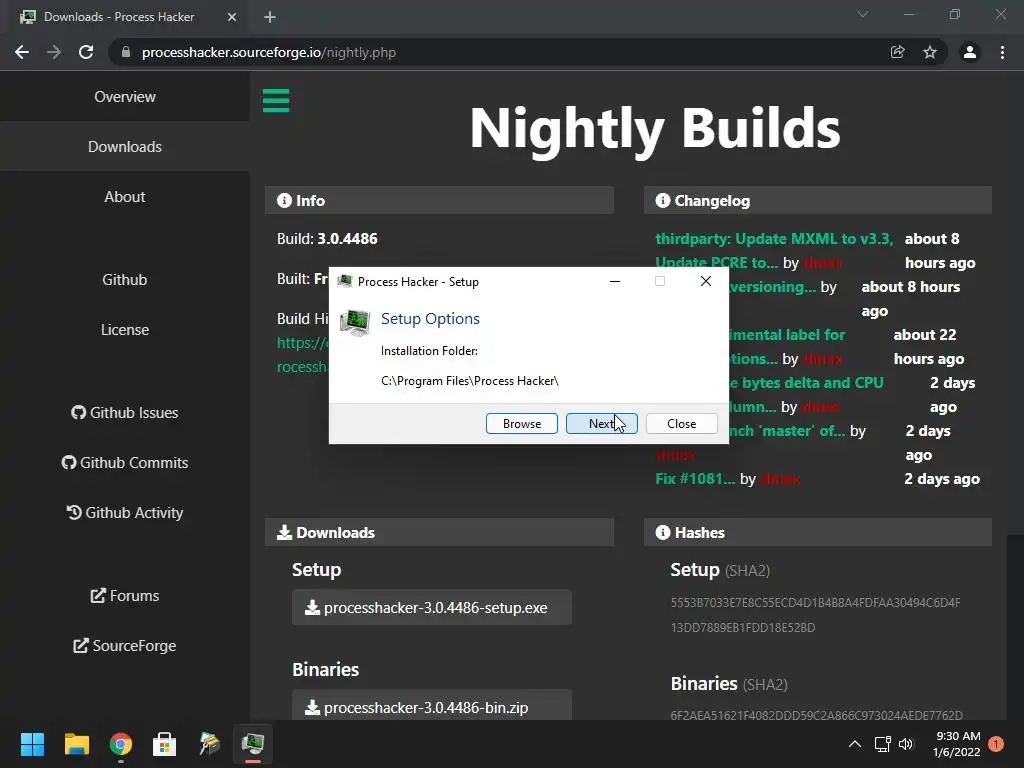Image resolution: width=1024 pixels, height=768 pixels.
Task: Open the tab search chevron
Action: pos(863,14)
